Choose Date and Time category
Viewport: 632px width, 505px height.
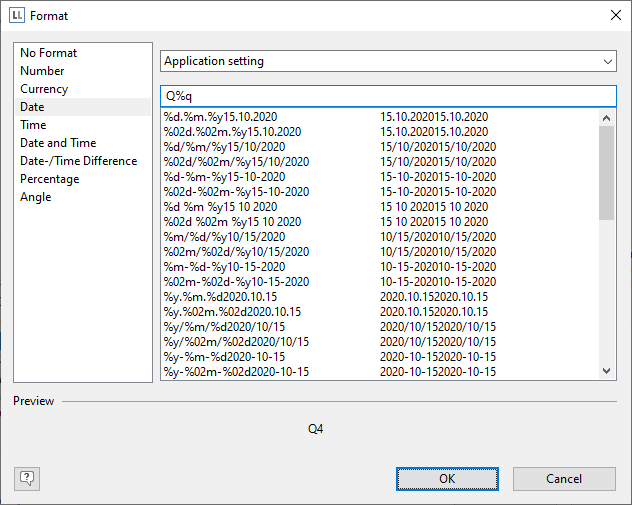click(58, 143)
